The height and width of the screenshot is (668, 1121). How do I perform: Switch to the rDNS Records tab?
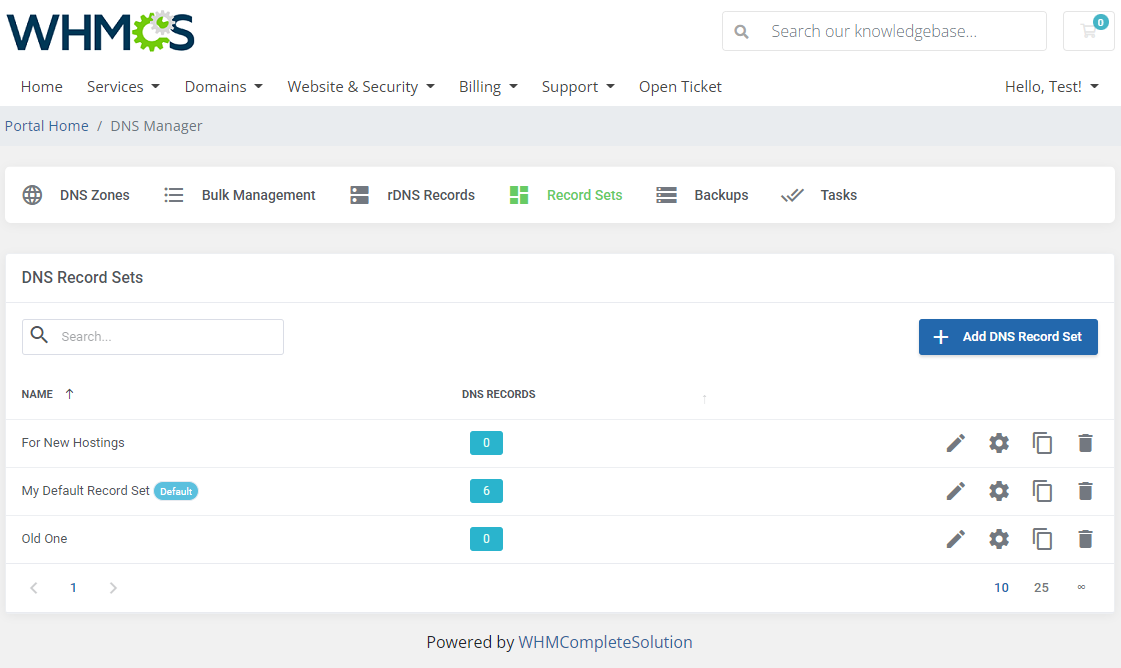(x=413, y=195)
